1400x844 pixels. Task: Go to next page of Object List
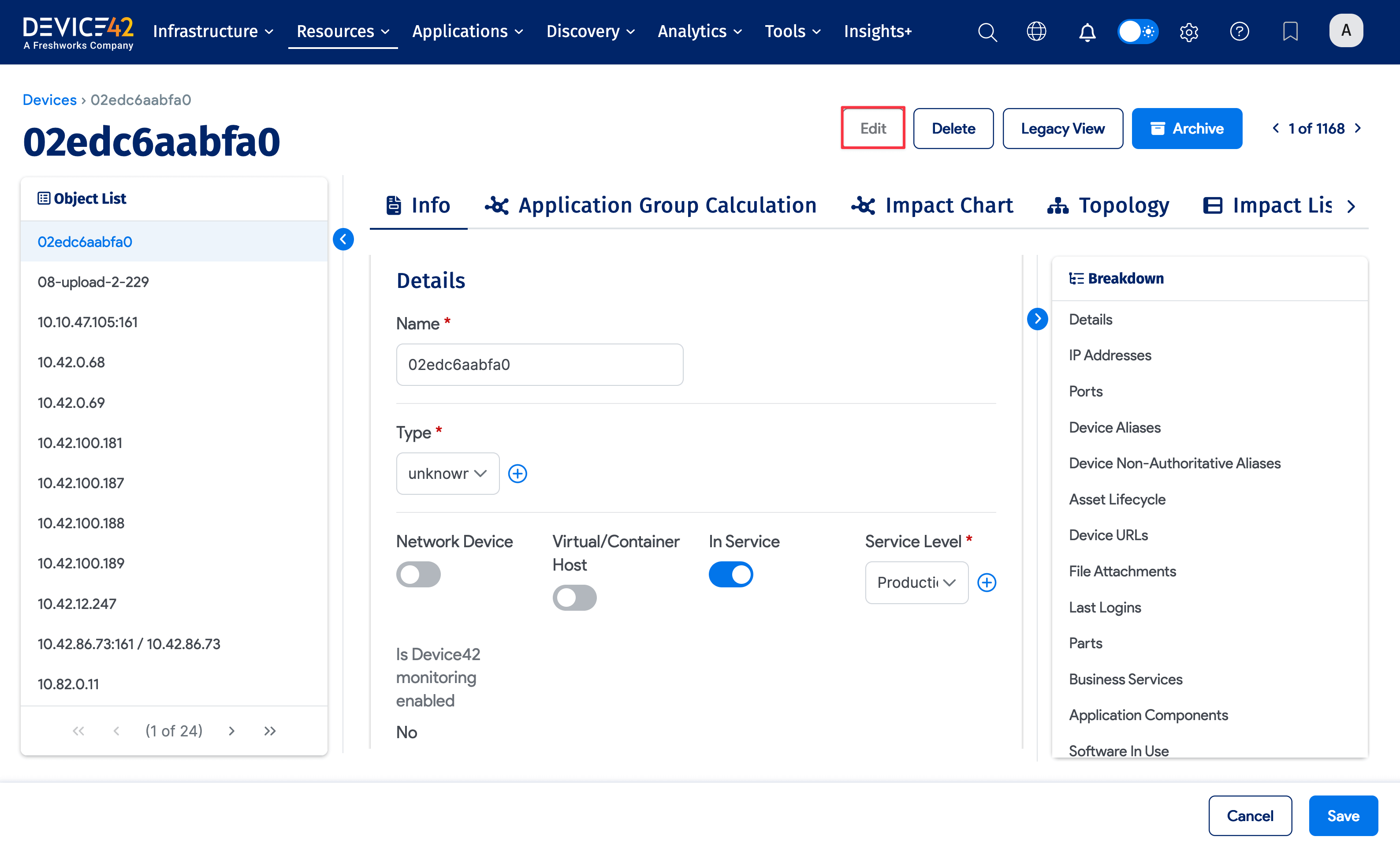click(x=231, y=731)
